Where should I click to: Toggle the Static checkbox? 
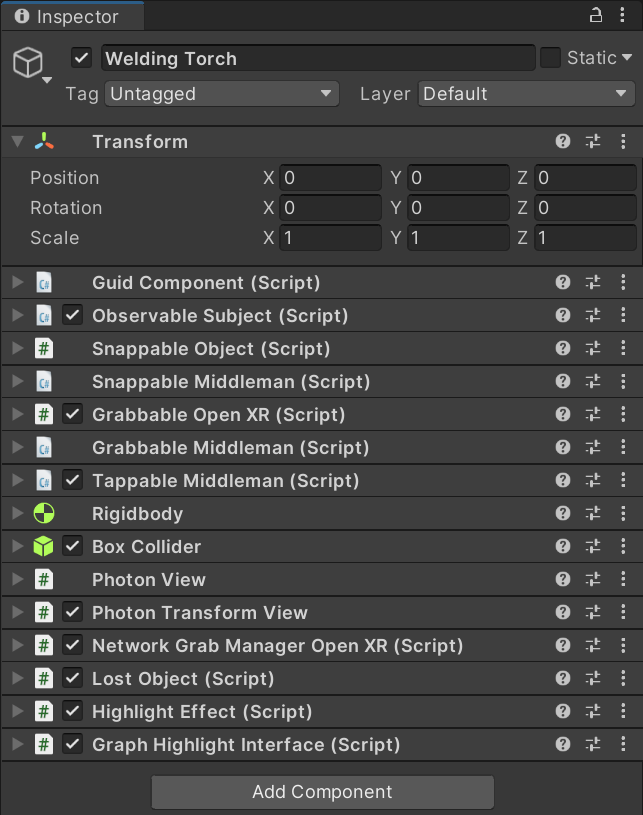point(550,58)
